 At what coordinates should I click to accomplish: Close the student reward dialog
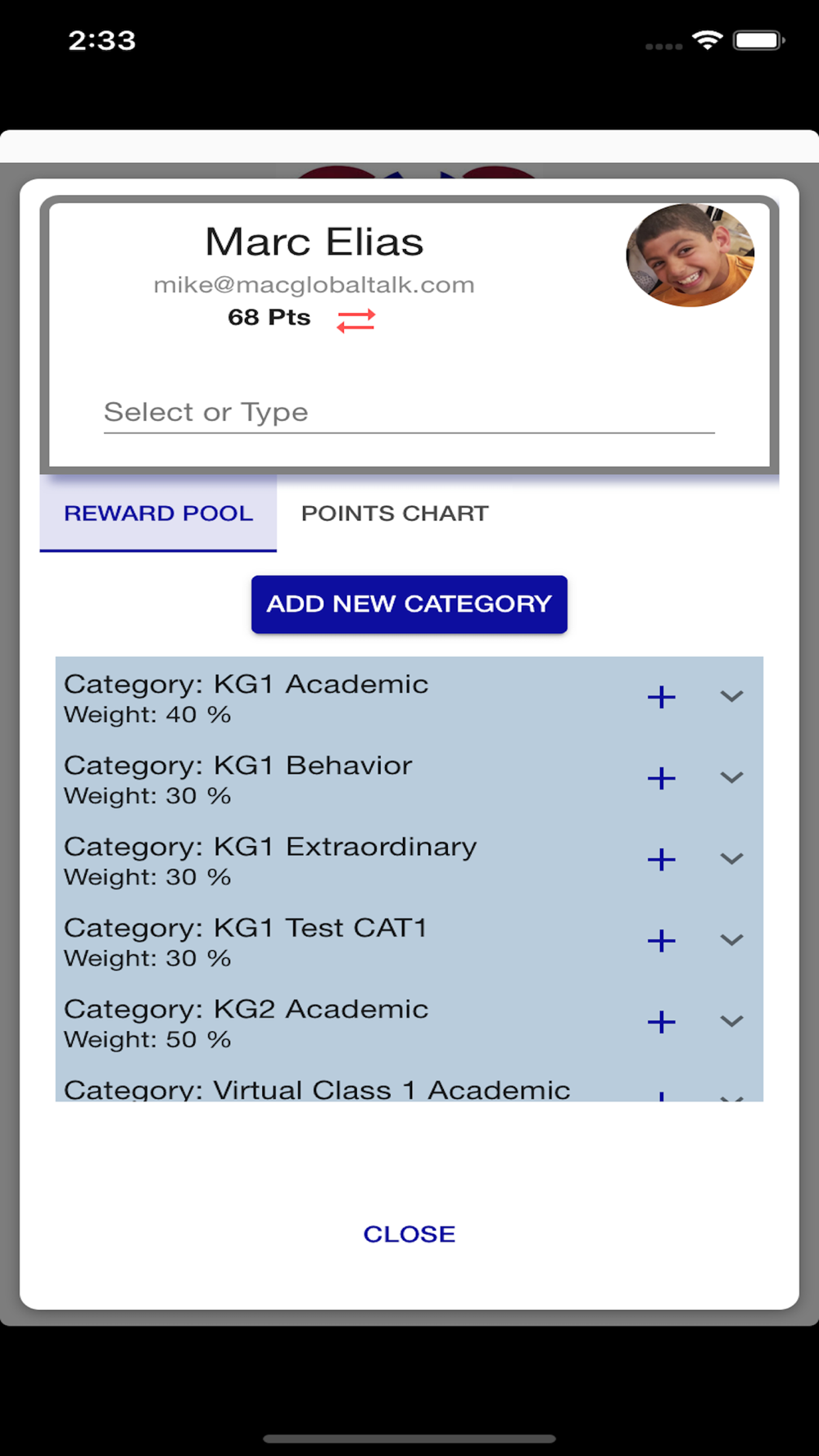[409, 1234]
